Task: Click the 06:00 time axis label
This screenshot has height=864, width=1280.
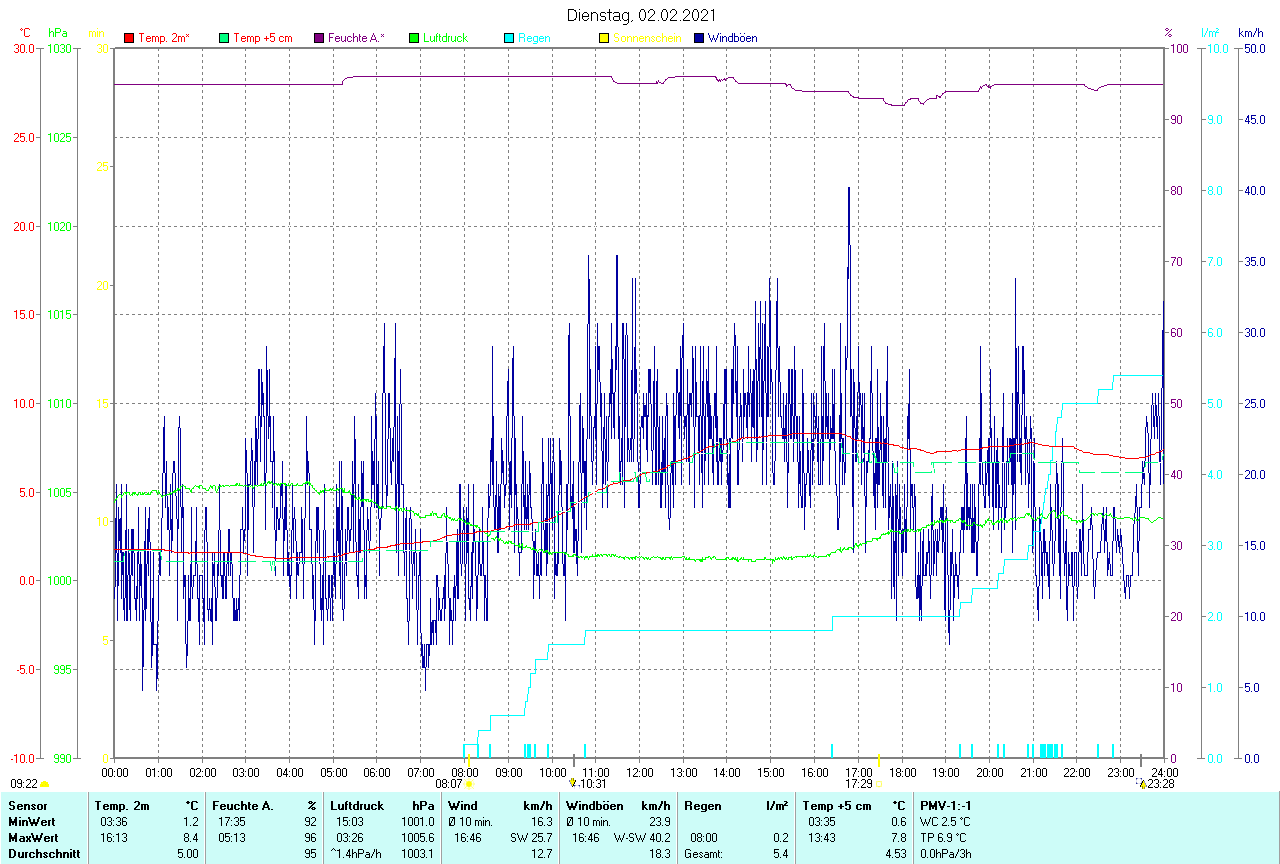Action: 377,773
